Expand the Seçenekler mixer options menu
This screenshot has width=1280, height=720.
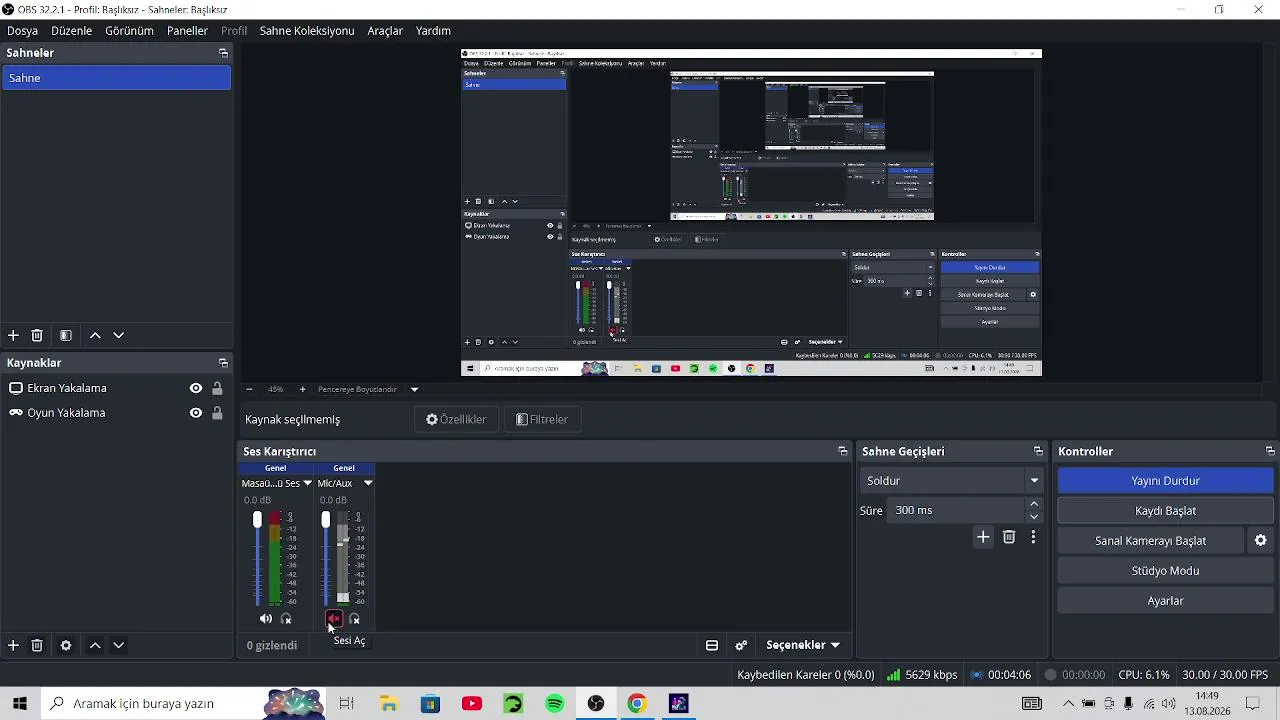[x=803, y=646]
